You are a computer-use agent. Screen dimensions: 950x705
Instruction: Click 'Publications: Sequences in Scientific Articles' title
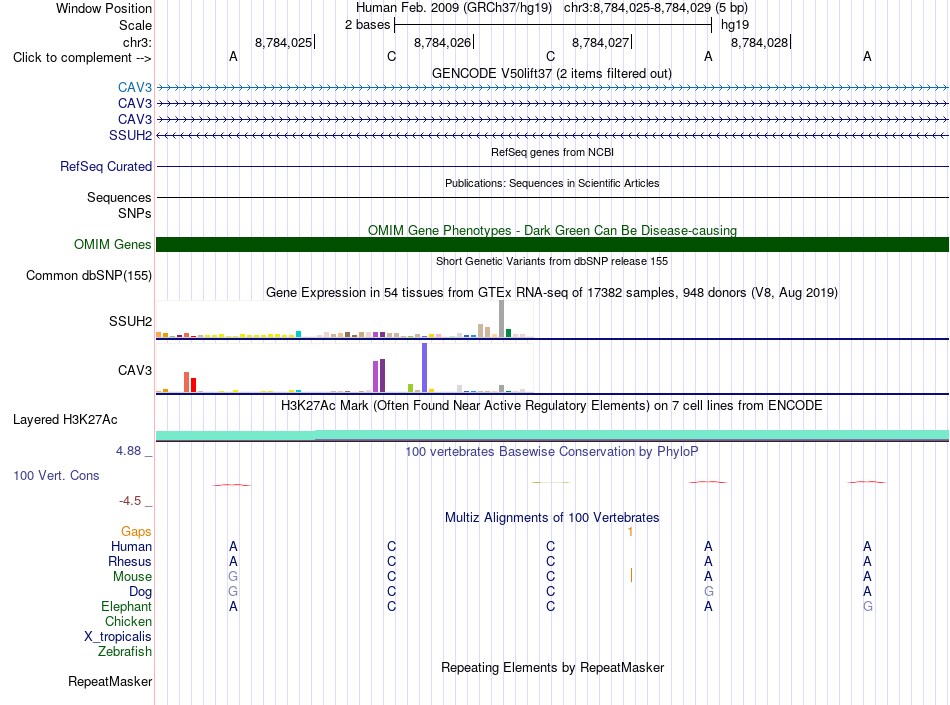coord(552,184)
